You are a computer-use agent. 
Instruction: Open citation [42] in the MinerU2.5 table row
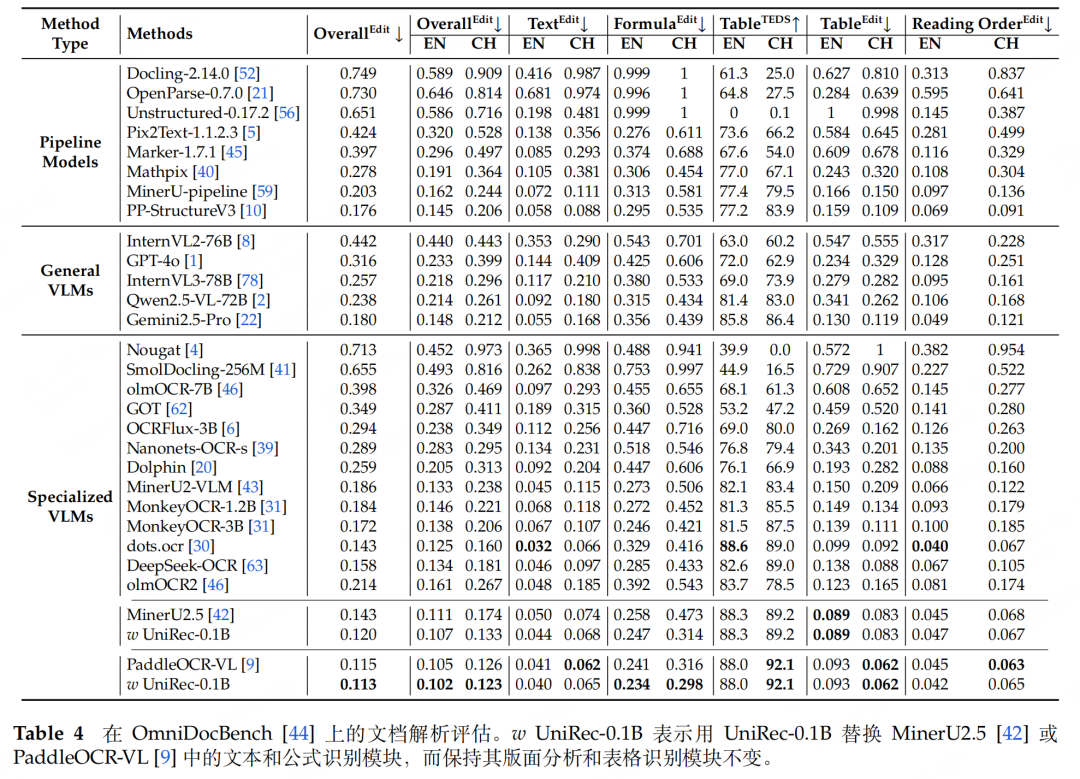221,614
